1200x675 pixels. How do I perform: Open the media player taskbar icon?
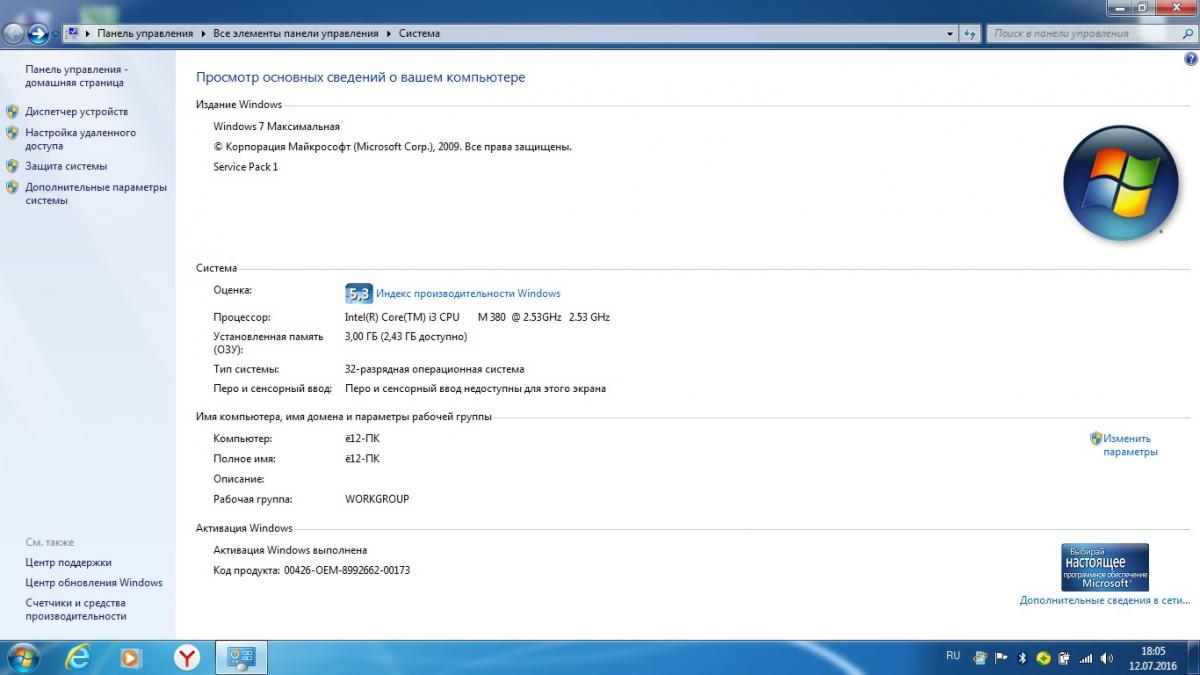click(x=130, y=657)
